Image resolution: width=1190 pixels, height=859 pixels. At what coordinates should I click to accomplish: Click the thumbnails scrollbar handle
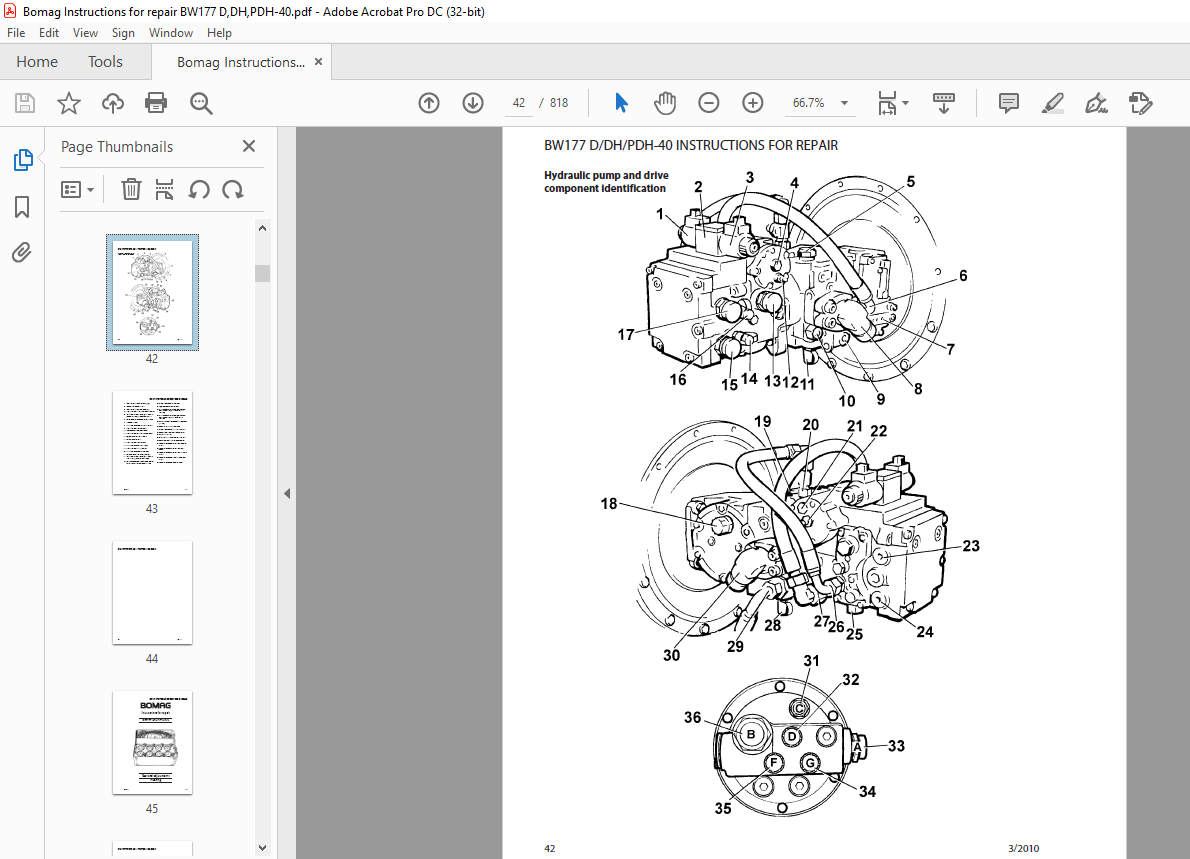tap(263, 273)
